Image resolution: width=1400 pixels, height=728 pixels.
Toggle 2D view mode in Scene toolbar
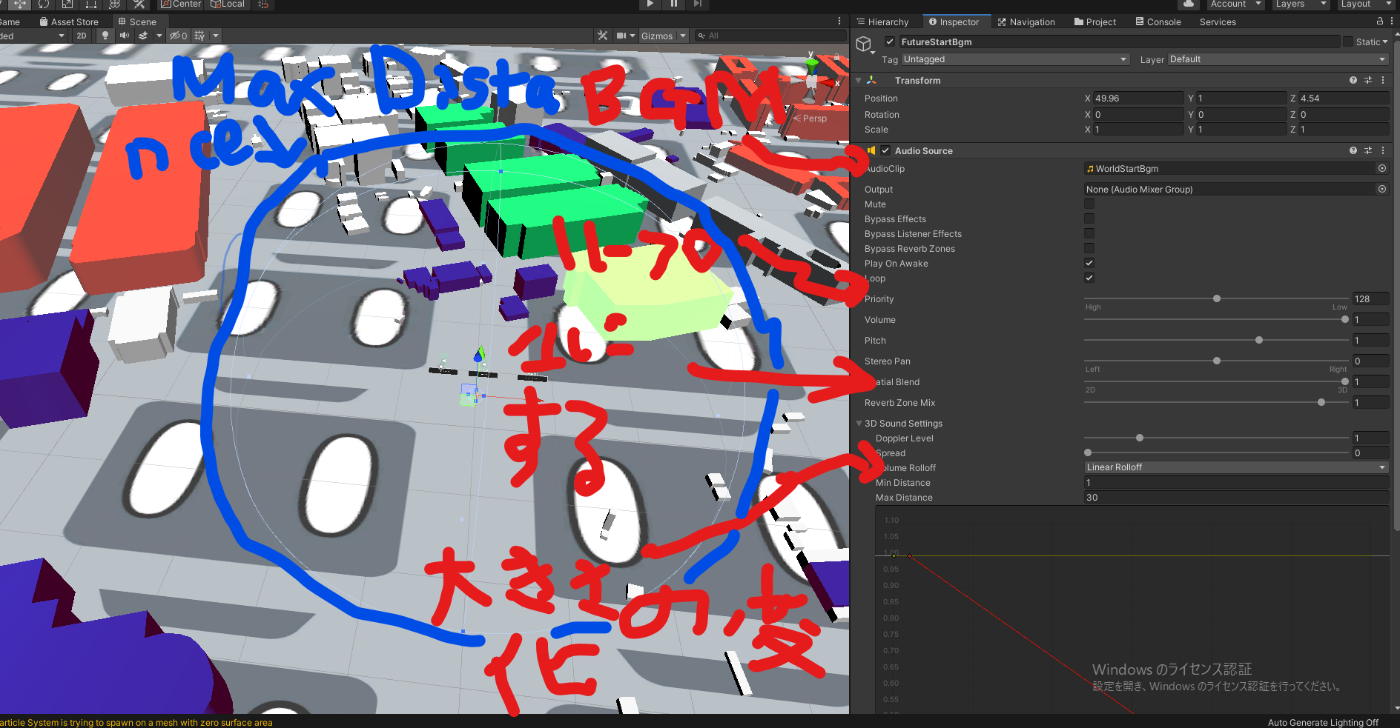coord(82,36)
